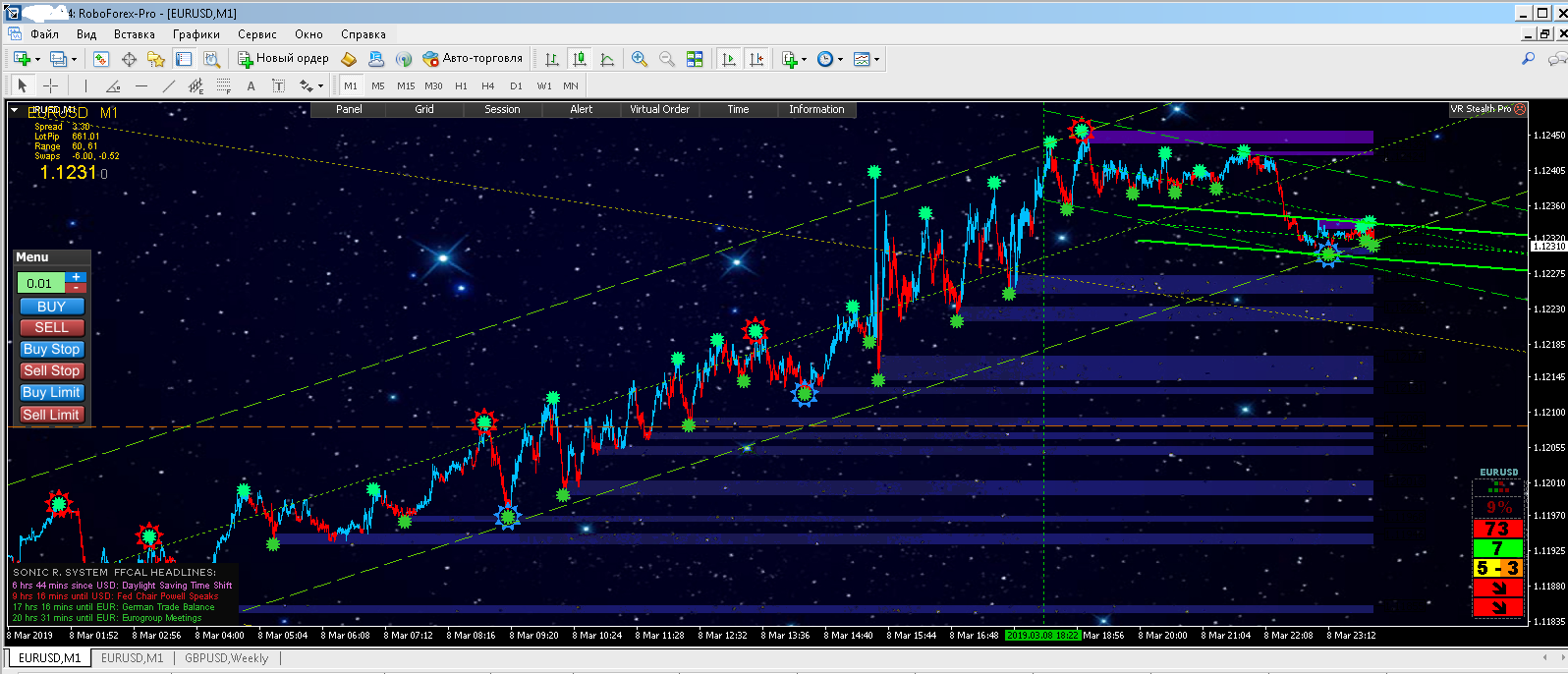Viewport: 1568px width, 674px height.
Task: Open the MetaEditor book icon
Action: pyautogui.click(x=349, y=59)
